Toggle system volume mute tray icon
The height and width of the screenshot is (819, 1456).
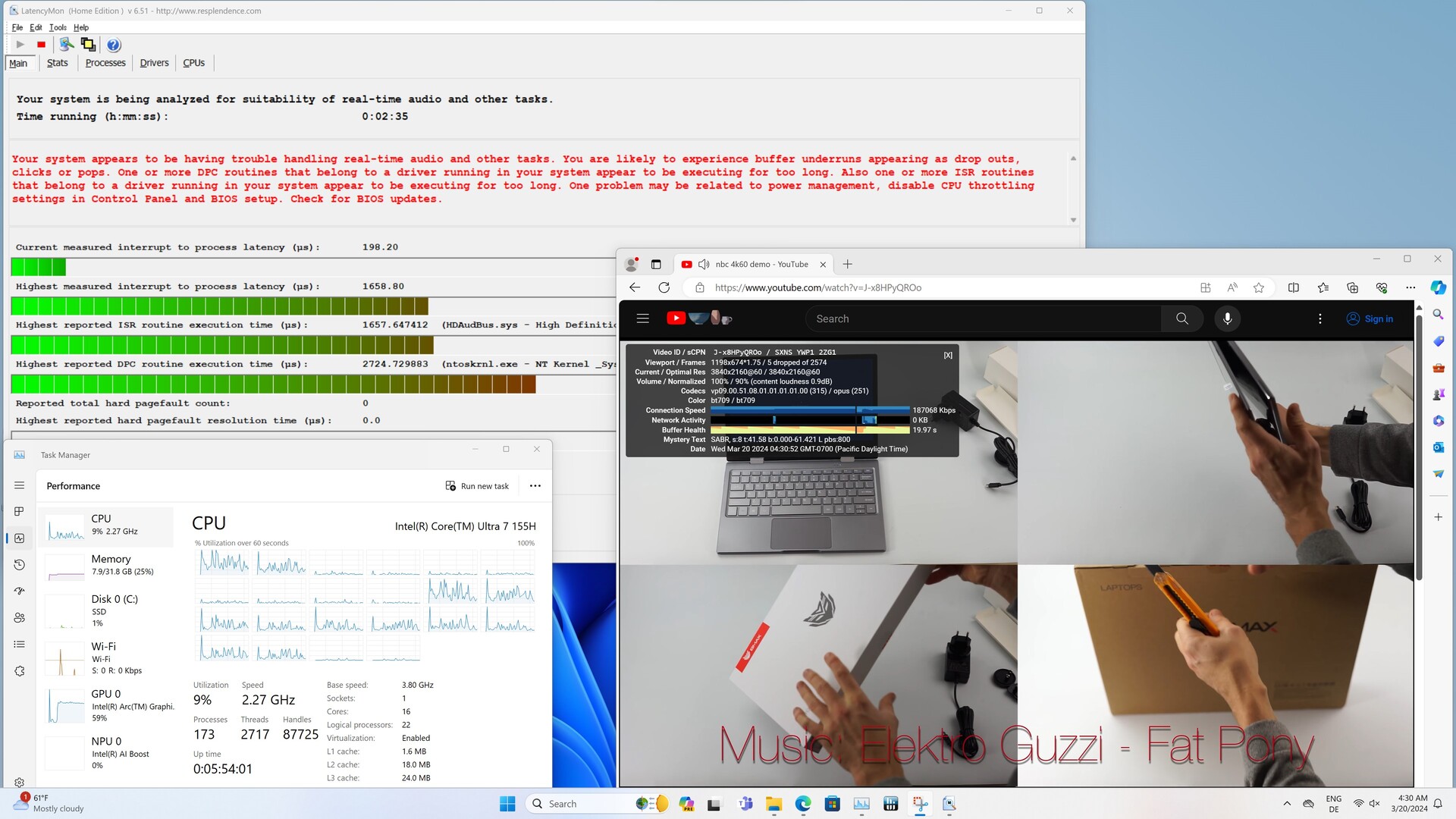click(1374, 804)
